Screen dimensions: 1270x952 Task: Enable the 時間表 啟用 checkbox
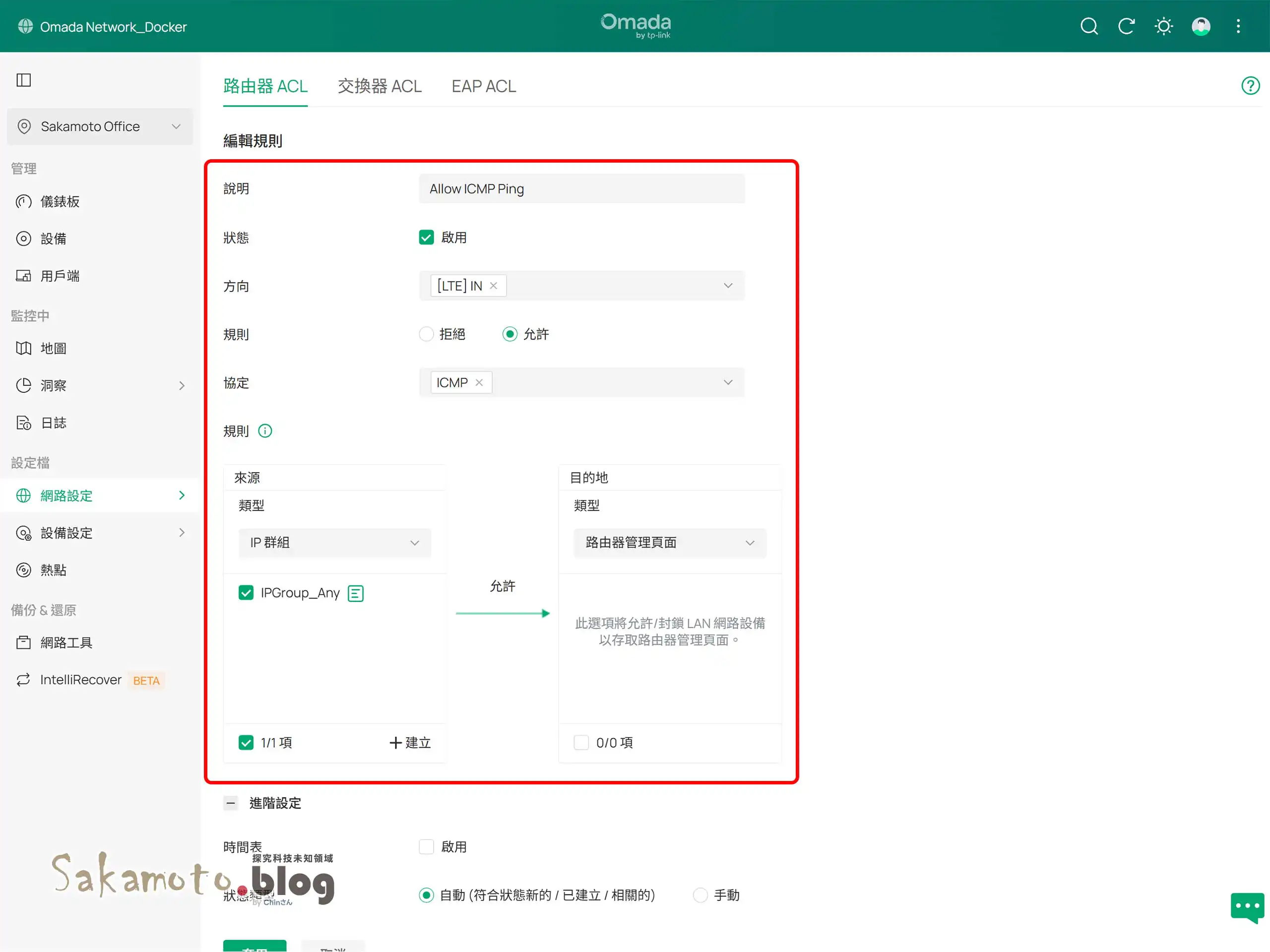(x=426, y=847)
